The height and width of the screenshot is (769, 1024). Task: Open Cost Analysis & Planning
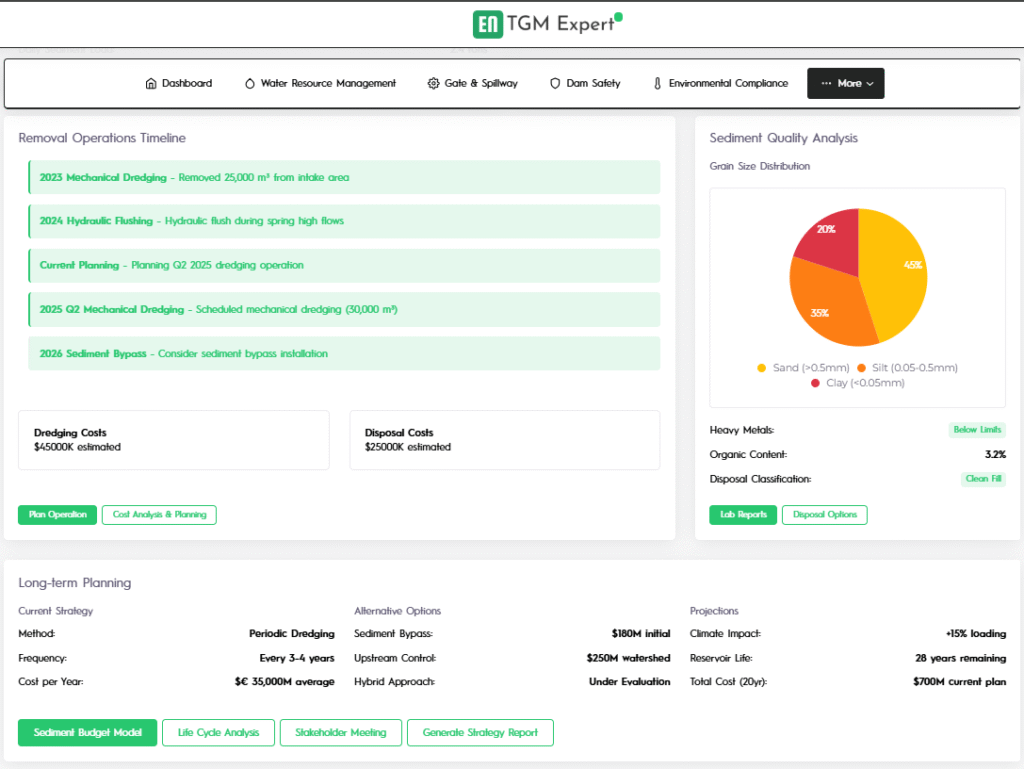point(159,515)
